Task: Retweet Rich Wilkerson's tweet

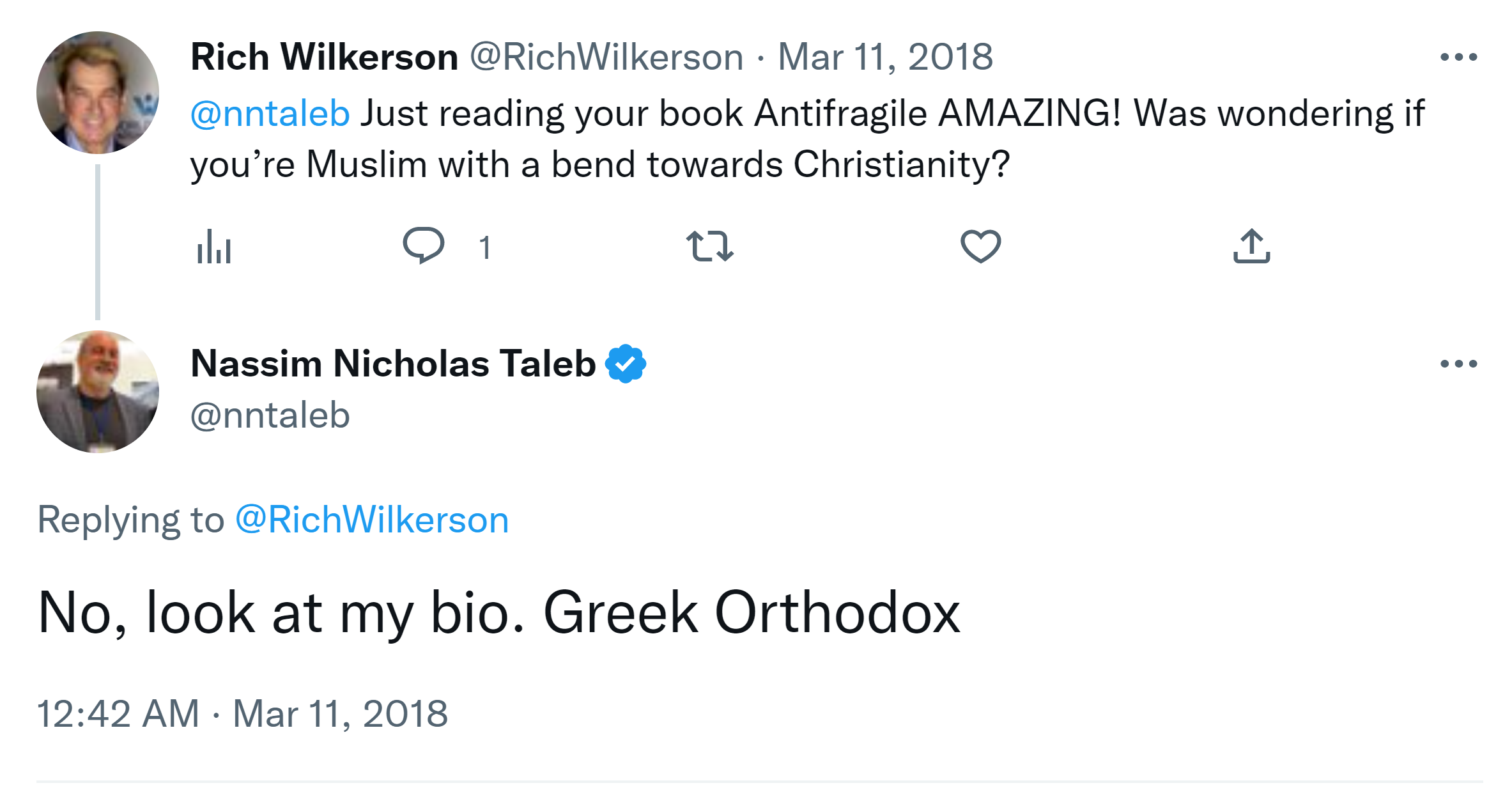Action: point(709,247)
